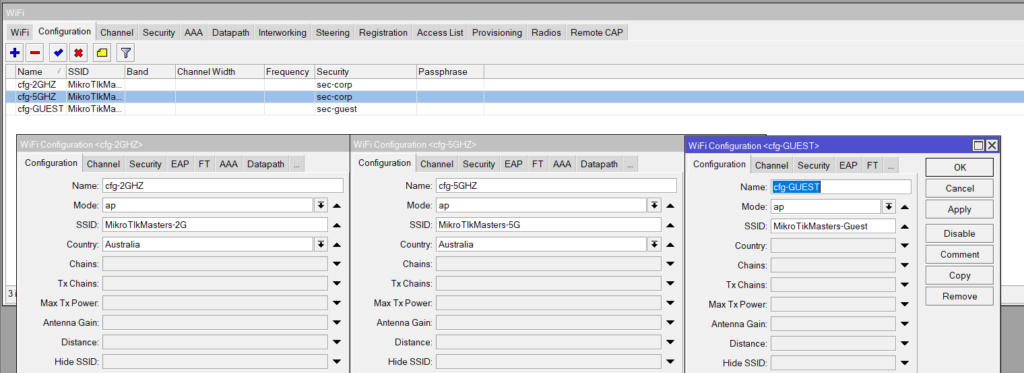The width and height of the screenshot is (1024, 373).
Task: Show more tabs in the cfg-2GHZ window with the ellipsis
Action: tap(296, 164)
